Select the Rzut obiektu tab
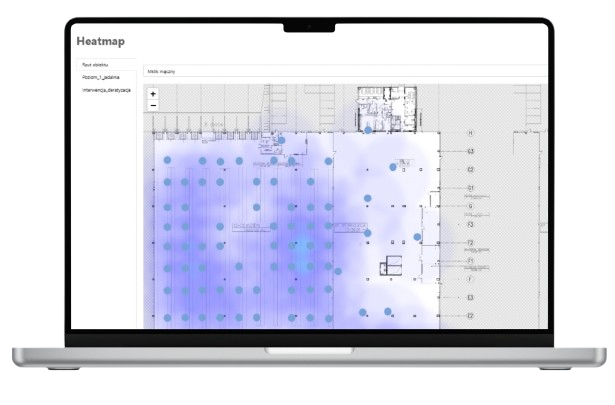This screenshot has width=615, height=405. click(x=106, y=65)
